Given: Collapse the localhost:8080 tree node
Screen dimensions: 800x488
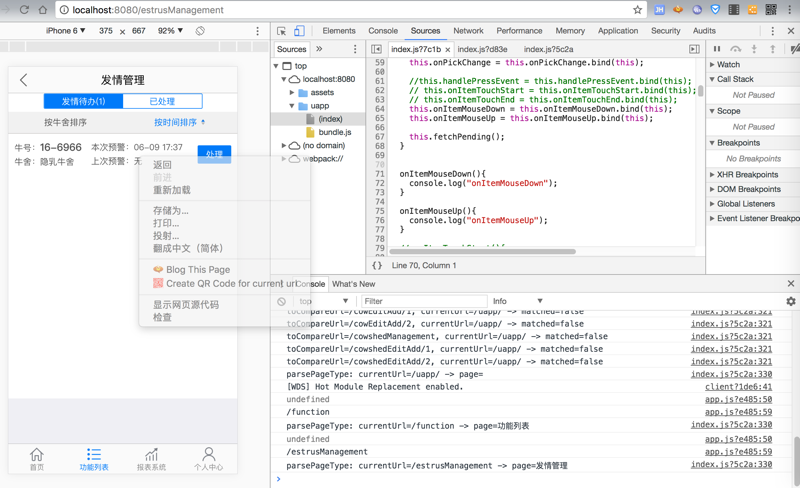Looking at the screenshot, I should tap(284, 79).
